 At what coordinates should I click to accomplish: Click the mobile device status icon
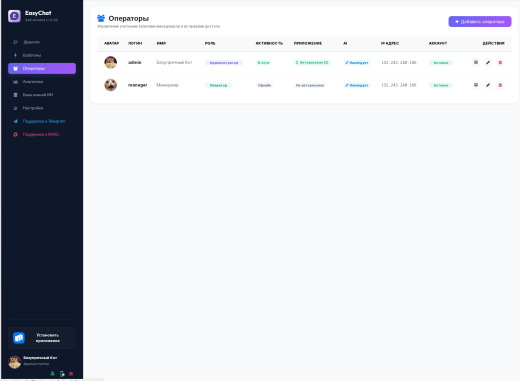pyautogui.click(x=62, y=374)
